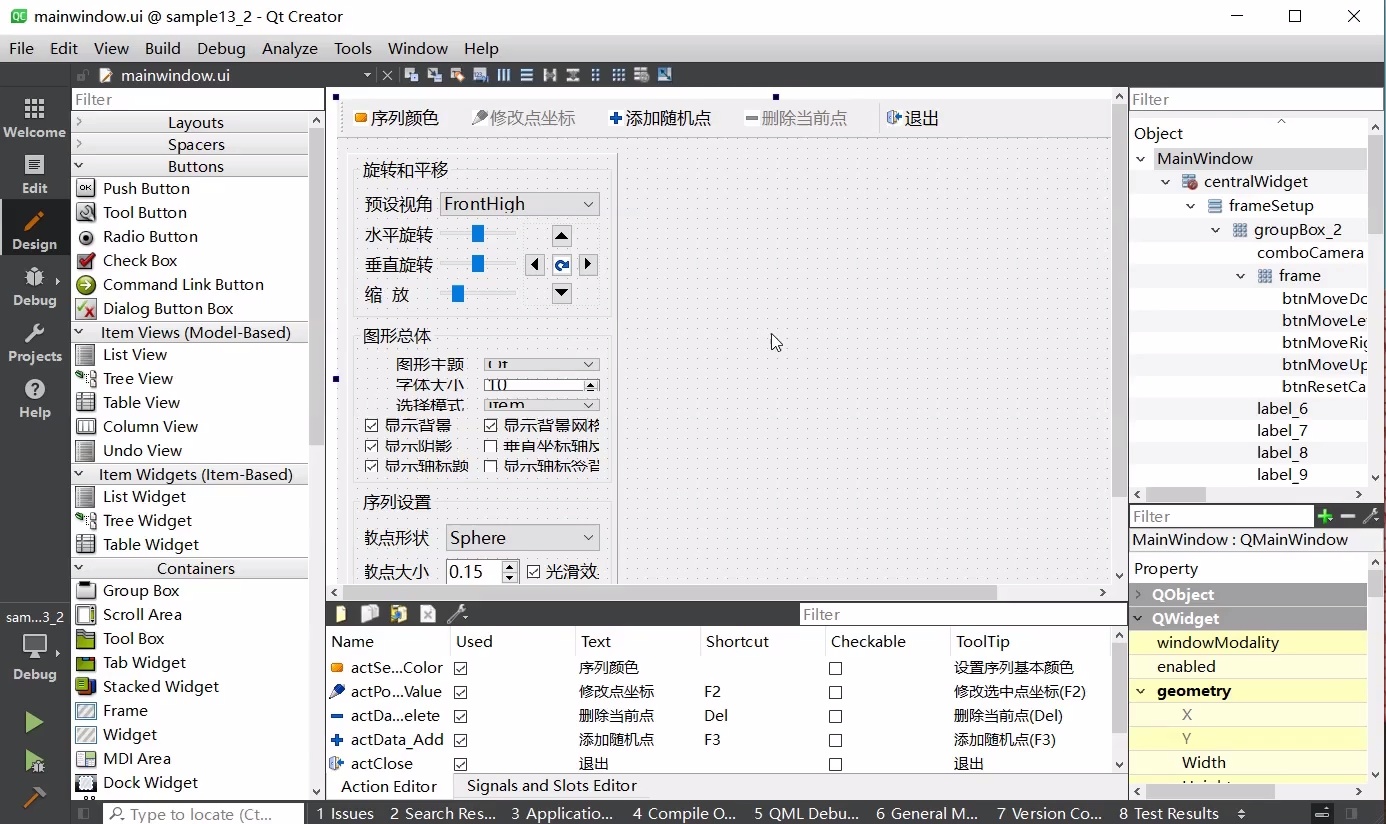Click Paste icon in Action Editor
The image size is (1386, 824).
point(399,614)
